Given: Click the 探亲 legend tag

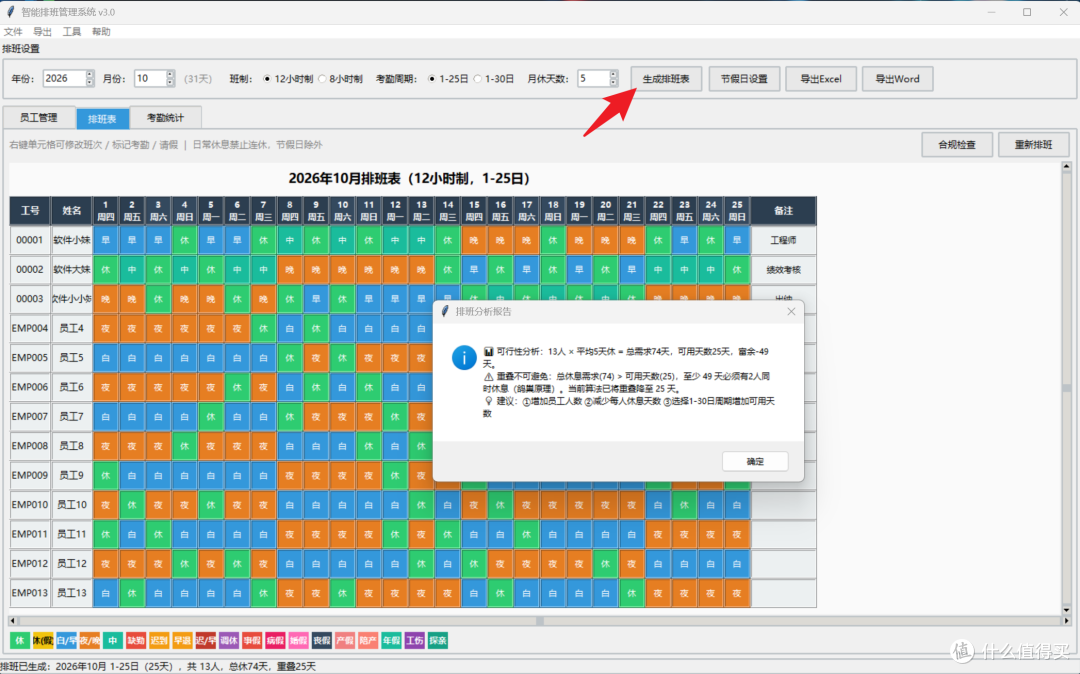Looking at the screenshot, I should tap(438, 640).
